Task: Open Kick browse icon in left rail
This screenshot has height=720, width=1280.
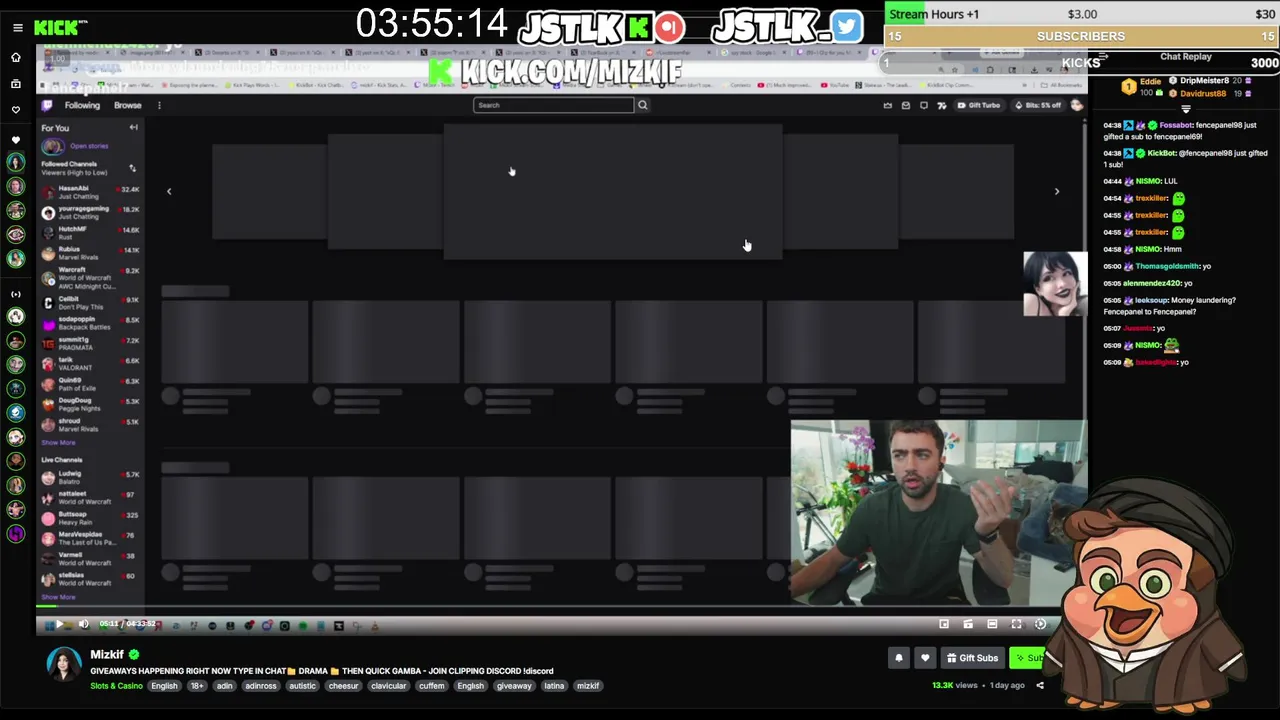Action: pyautogui.click(x=15, y=84)
